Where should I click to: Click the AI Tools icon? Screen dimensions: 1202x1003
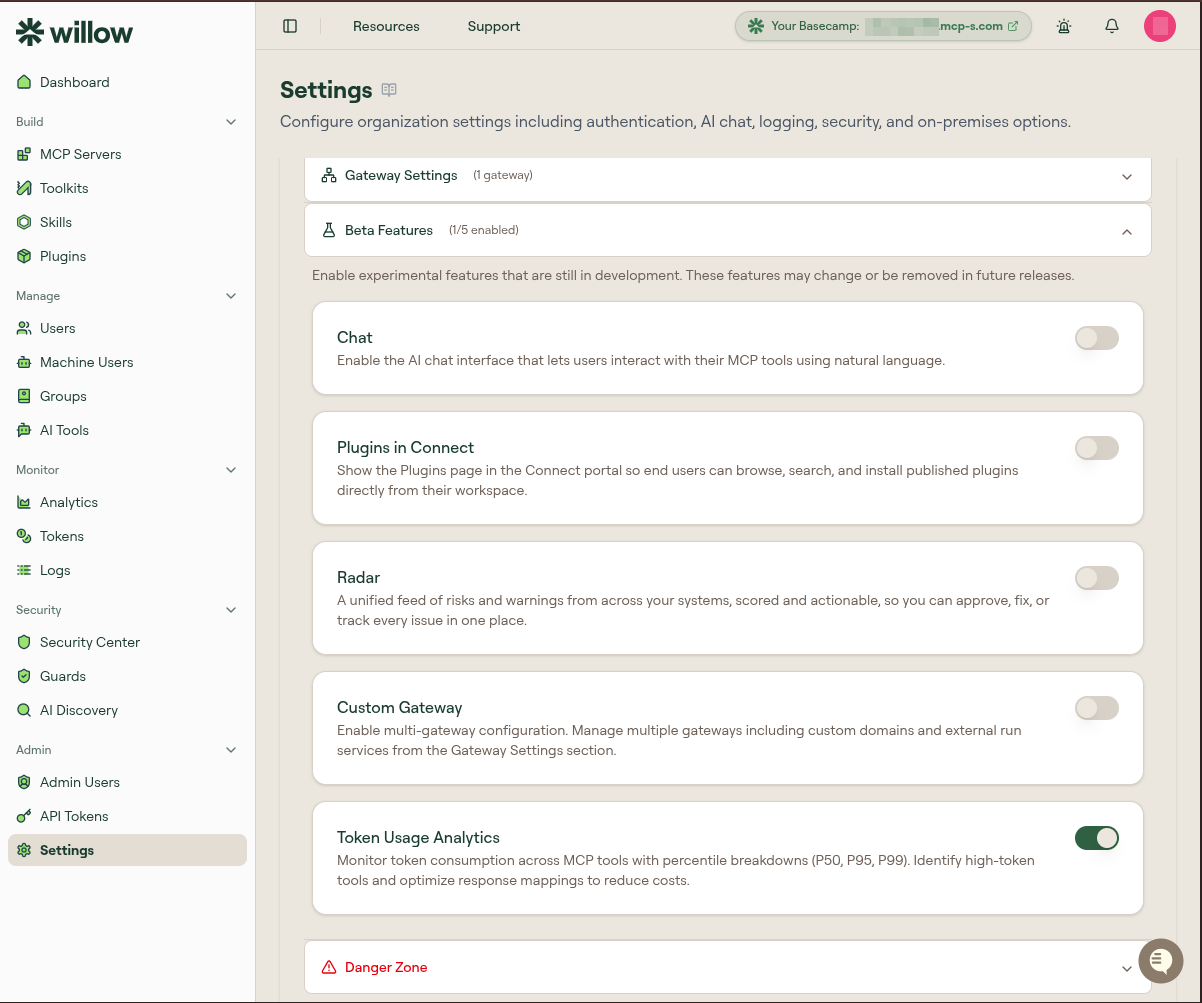pyautogui.click(x=24, y=430)
